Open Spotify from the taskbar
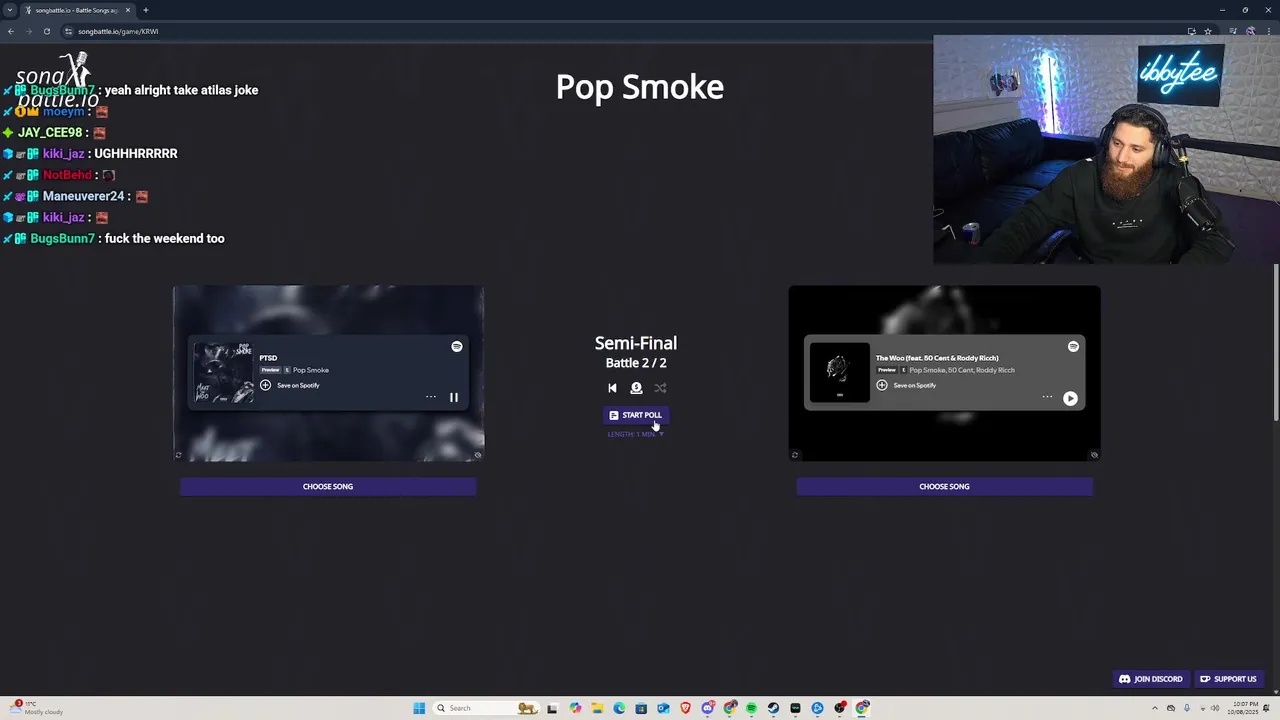Viewport: 1280px width, 720px height. click(x=751, y=708)
